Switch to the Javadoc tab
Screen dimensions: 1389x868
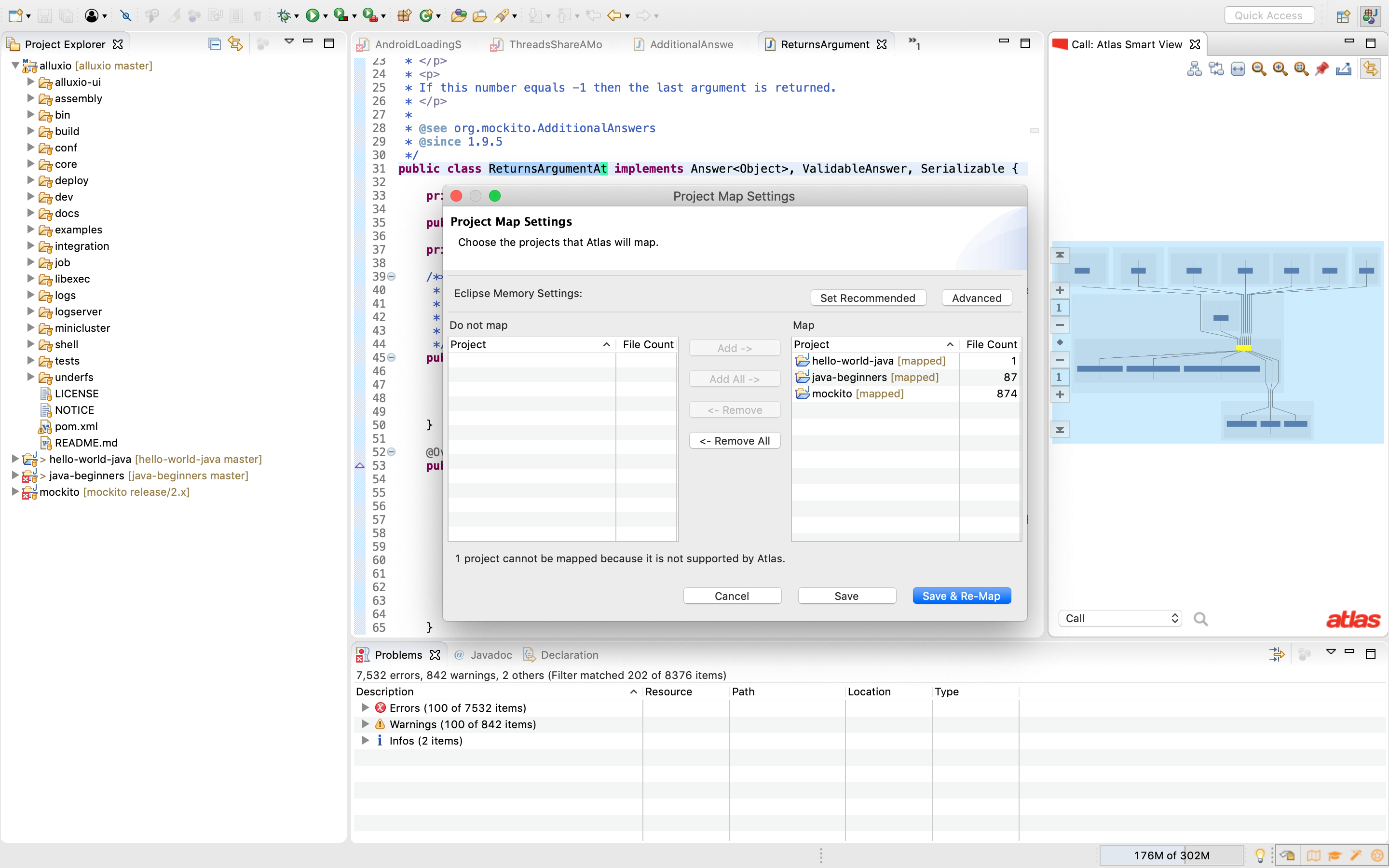(483, 655)
